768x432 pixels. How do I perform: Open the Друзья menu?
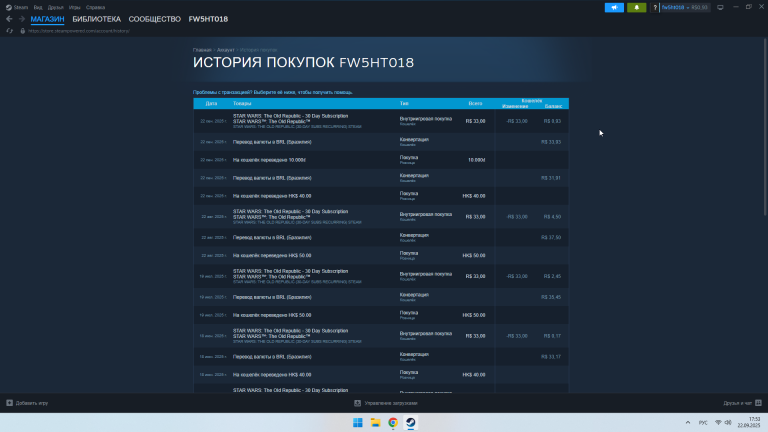[55, 7]
